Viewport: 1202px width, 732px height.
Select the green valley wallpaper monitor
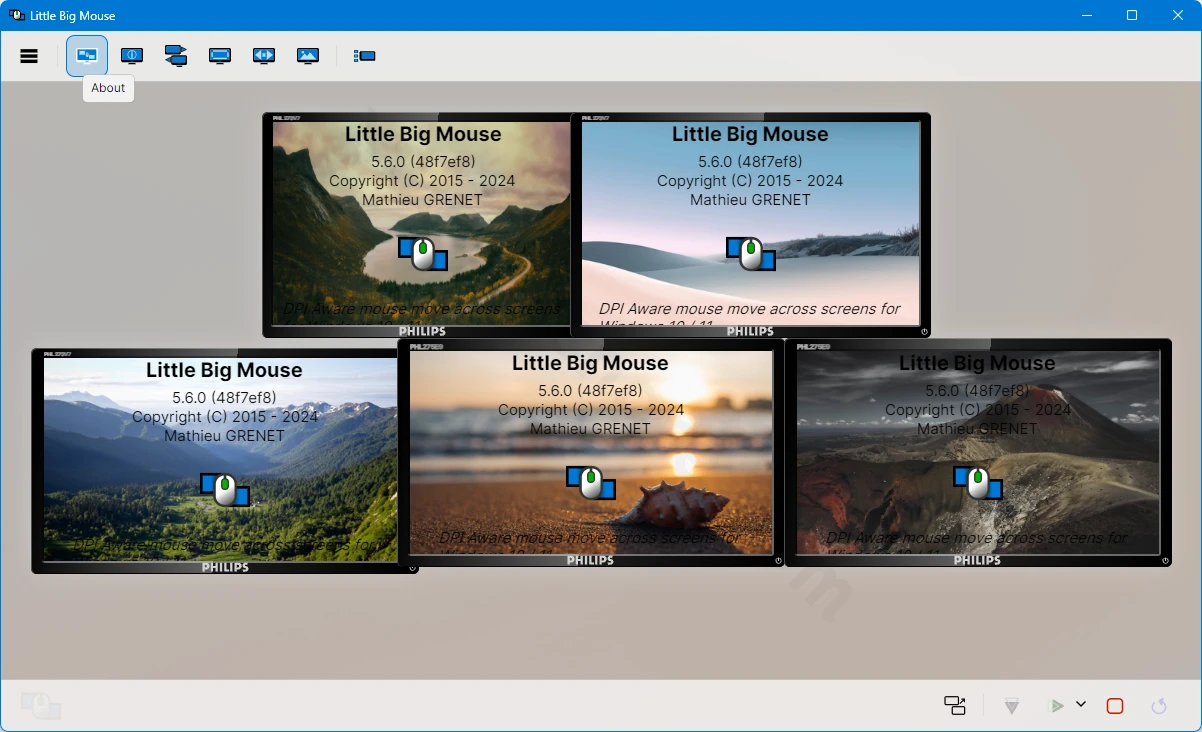[x=215, y=461]
